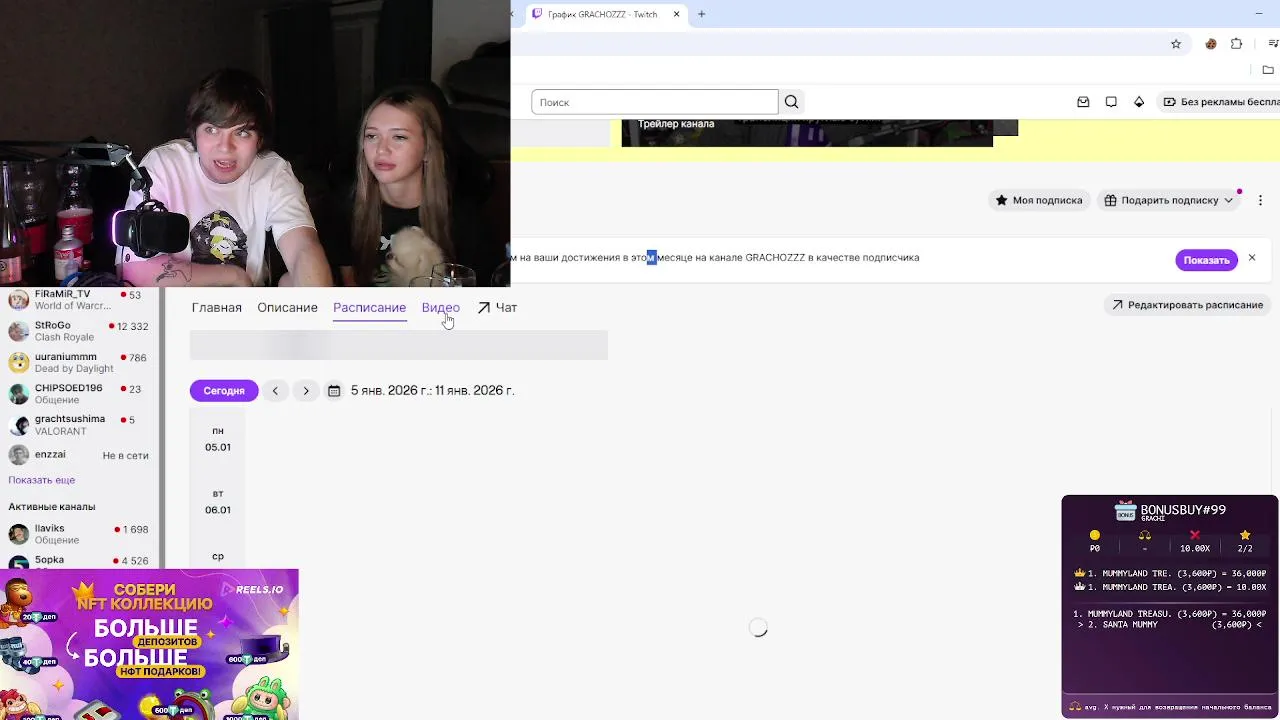Click the Без рекламы бесплатно button
The height and width of the screenshot is (720, 1280).
1220,102
